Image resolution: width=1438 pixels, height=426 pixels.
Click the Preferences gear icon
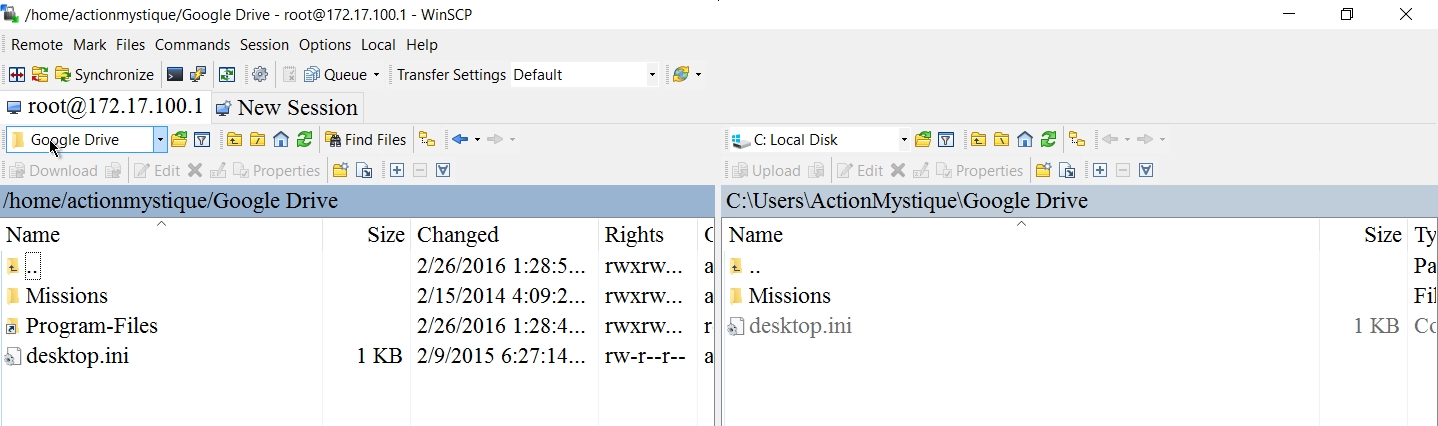[x=260, y=75]
